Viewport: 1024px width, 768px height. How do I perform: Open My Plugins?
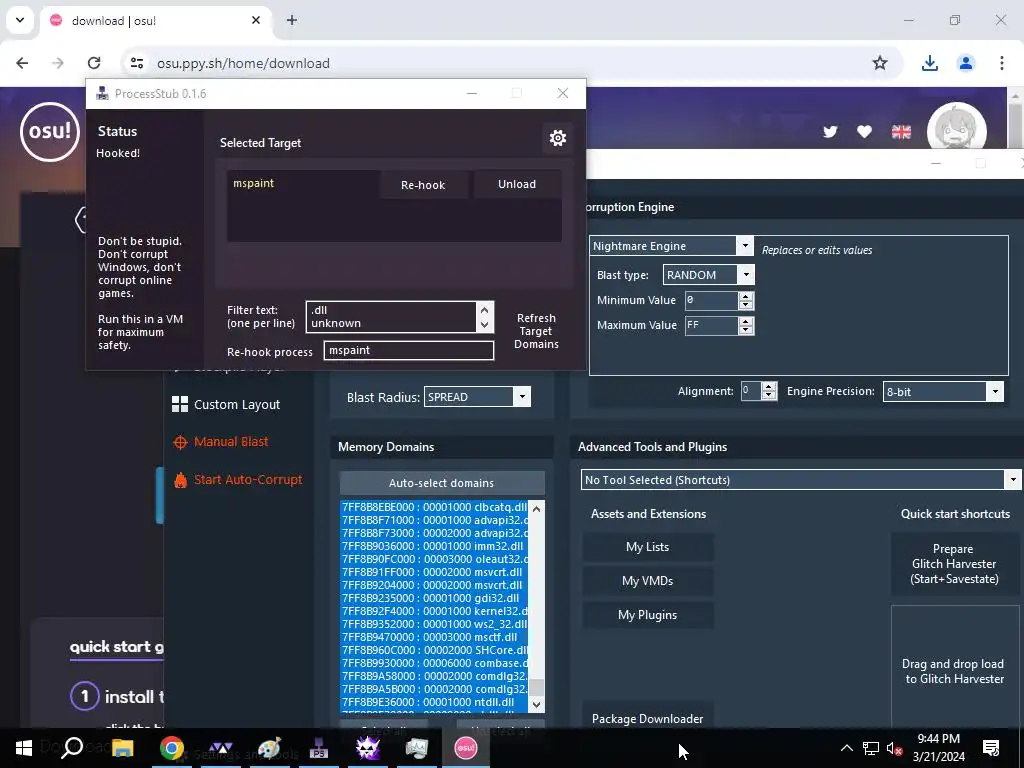(647, 615)
